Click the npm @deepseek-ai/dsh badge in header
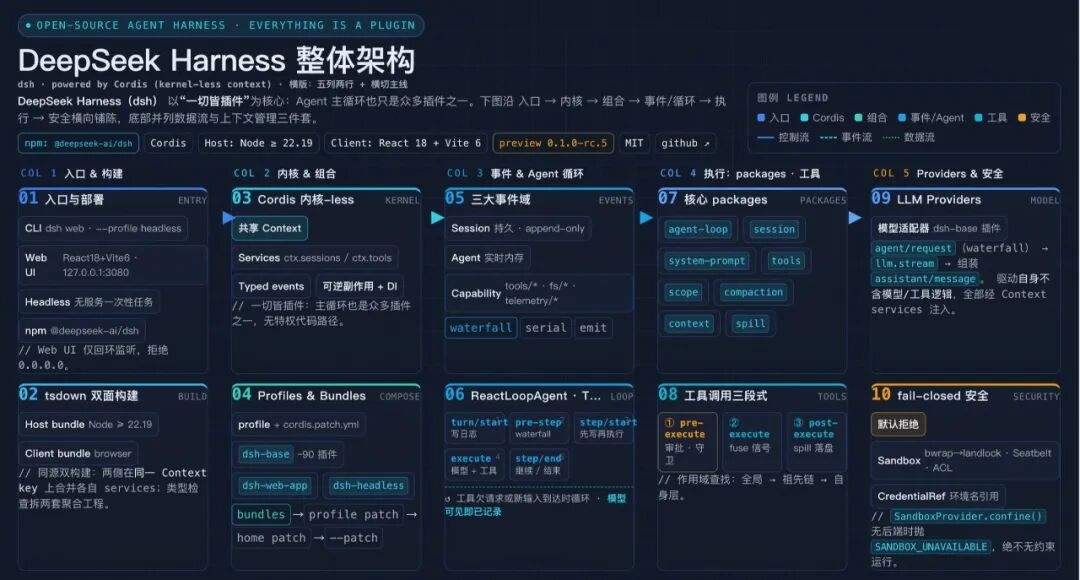 point(78,143)
